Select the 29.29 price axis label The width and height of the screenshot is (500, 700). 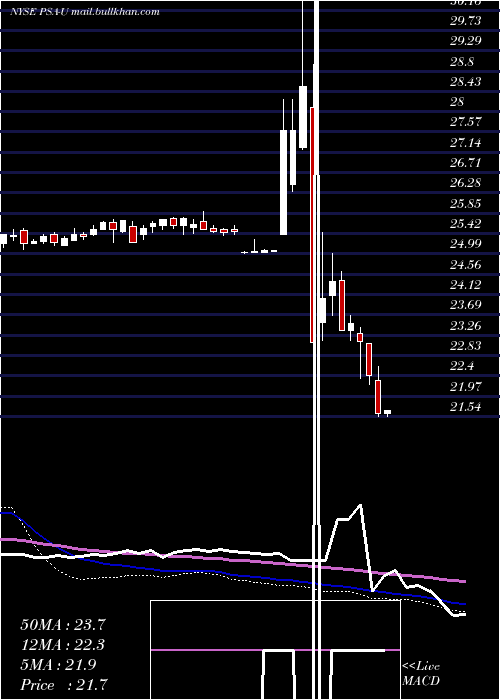[466, 41]
